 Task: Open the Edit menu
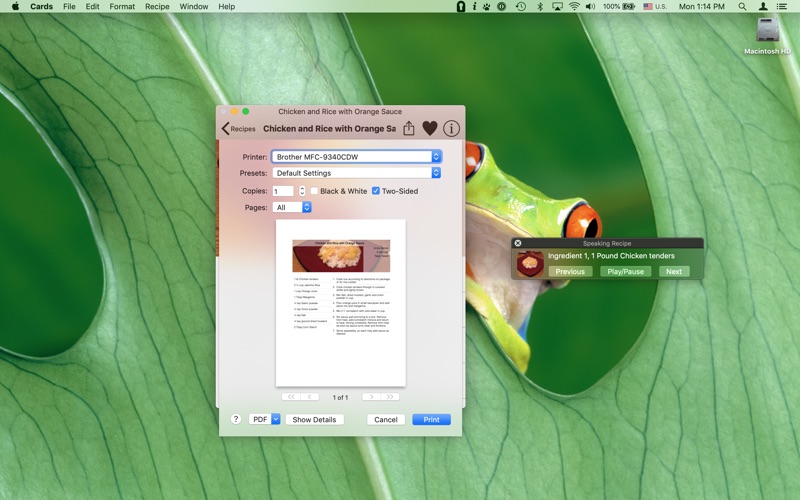[x=92, y=6]
